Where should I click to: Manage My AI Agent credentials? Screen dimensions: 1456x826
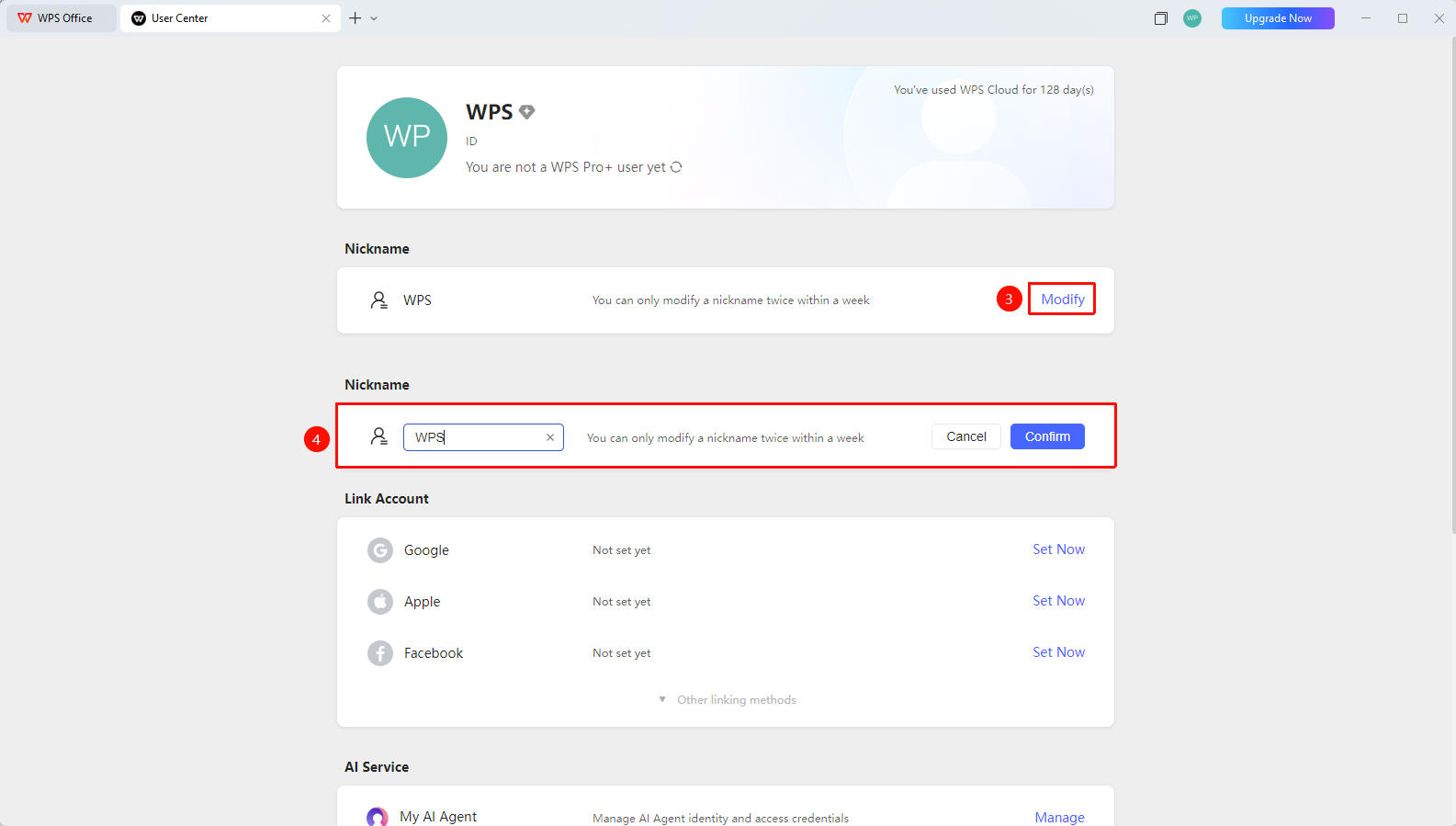pyautogui.click(x=1059, y=818)
